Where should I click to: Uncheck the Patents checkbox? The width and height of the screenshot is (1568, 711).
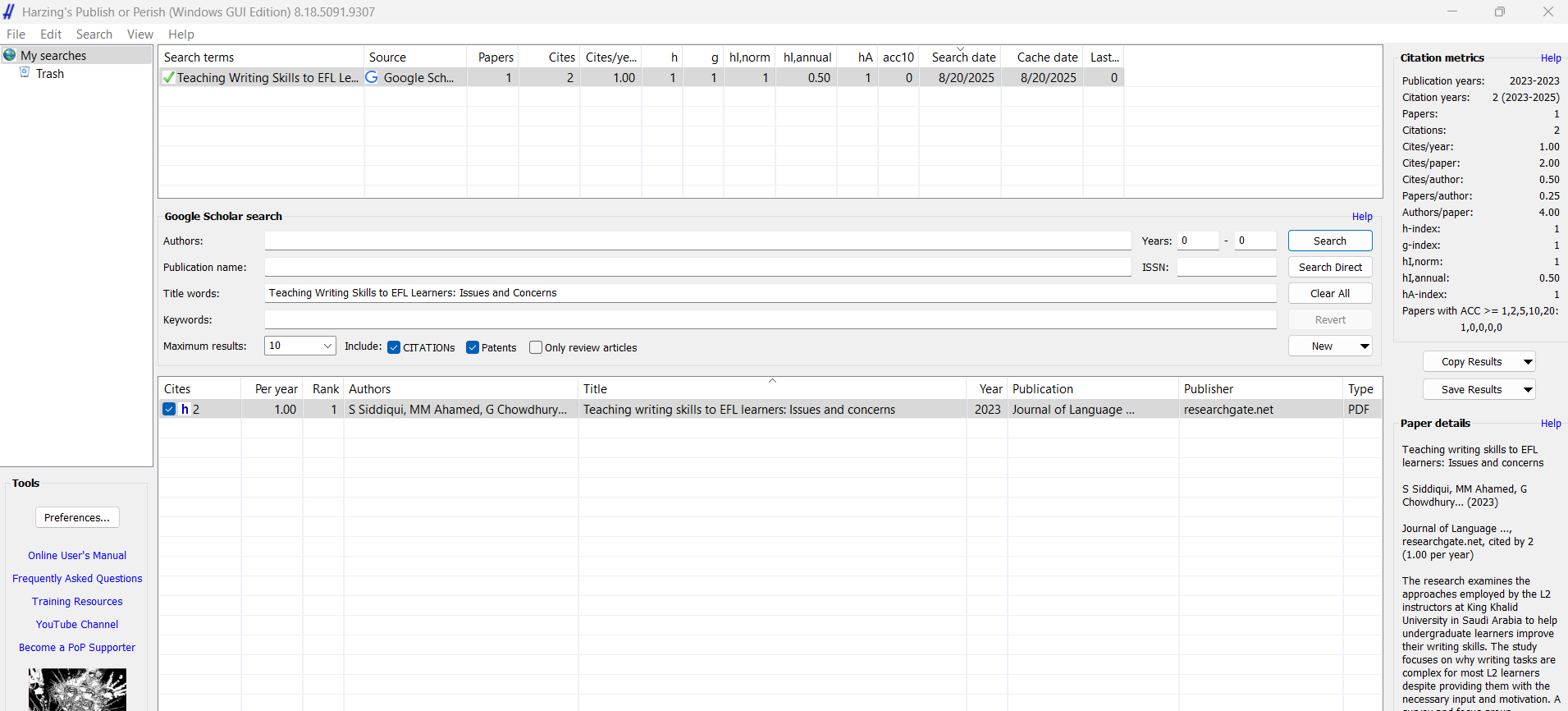point(473,347)
